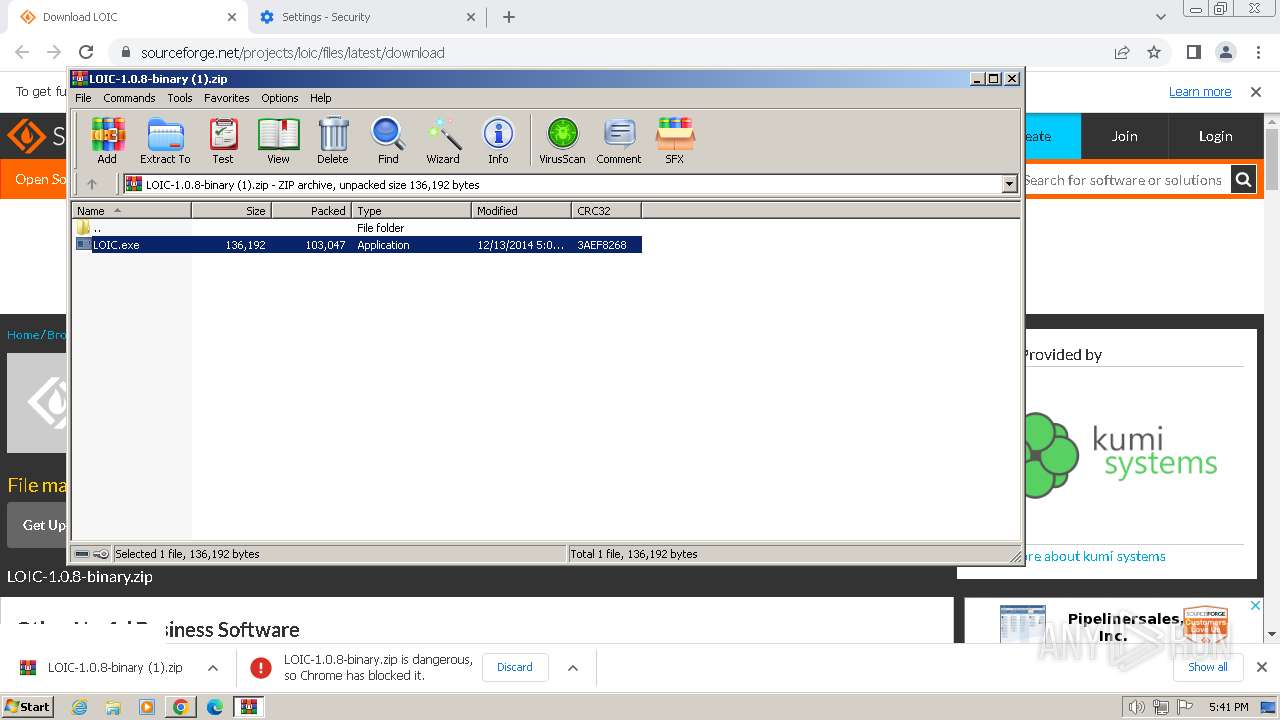Open the Favorites menu
This screenshot has height=720, width=1280.
coord(227,98)
